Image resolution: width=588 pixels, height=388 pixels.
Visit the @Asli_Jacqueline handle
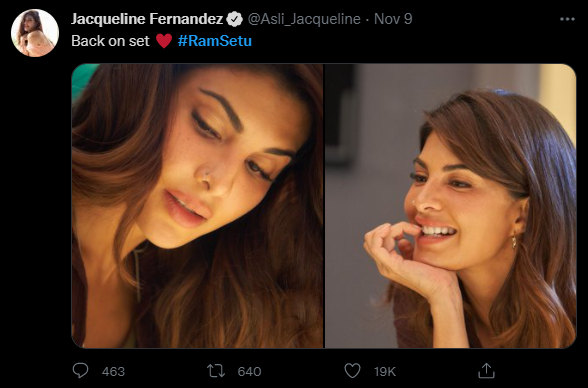pyautogui.click(x=304, y=19)
